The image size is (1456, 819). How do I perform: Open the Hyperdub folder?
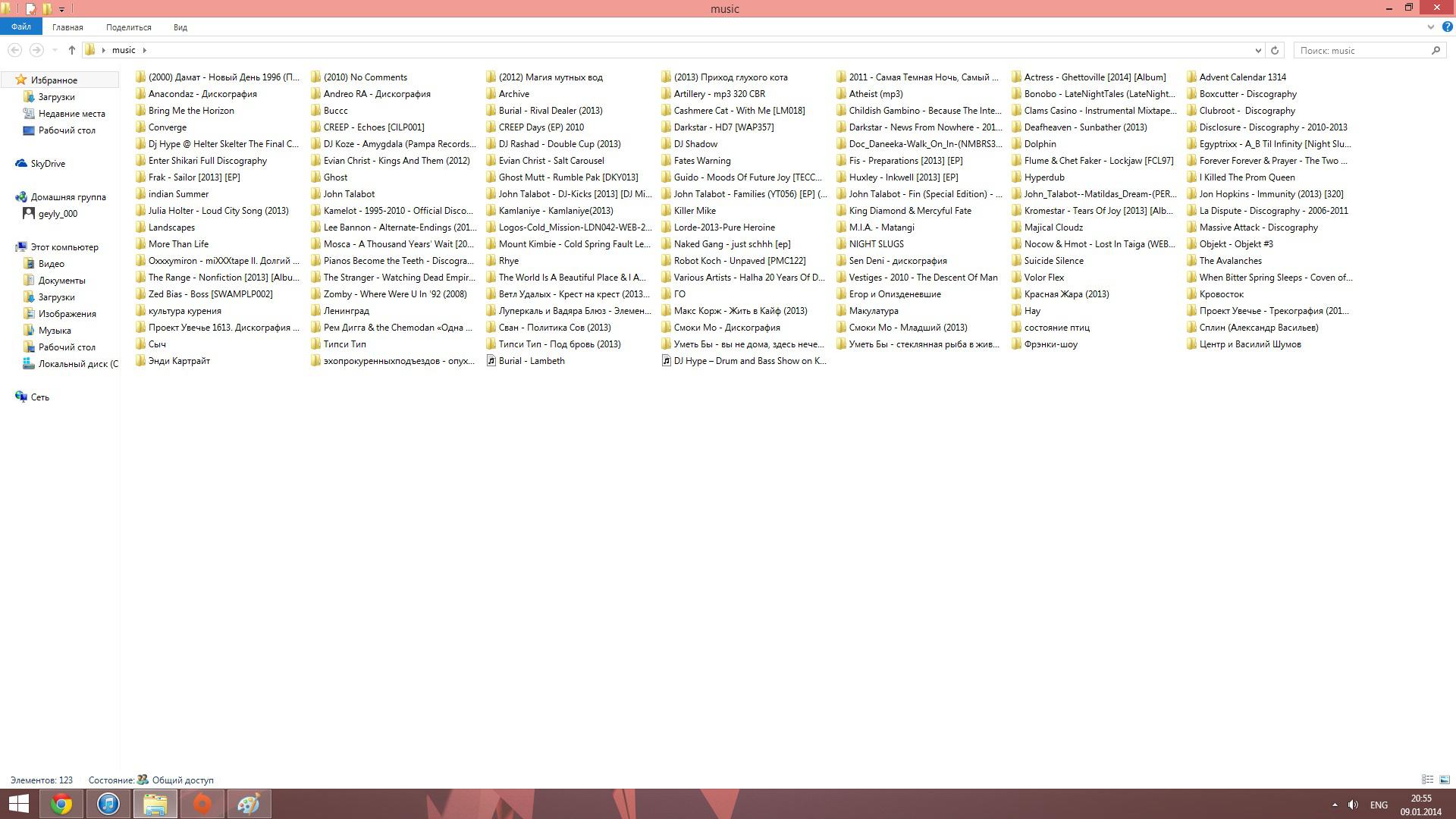coord(1037,177)
